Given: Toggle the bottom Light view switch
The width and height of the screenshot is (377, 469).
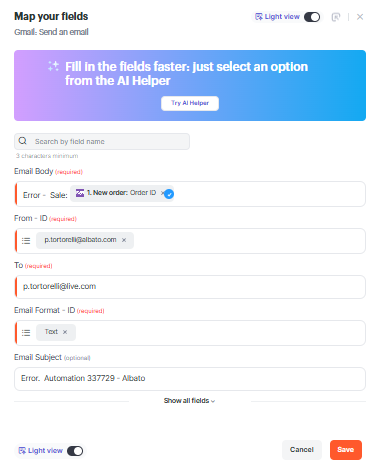Looking at the screenshot, I should click(75, 451).
